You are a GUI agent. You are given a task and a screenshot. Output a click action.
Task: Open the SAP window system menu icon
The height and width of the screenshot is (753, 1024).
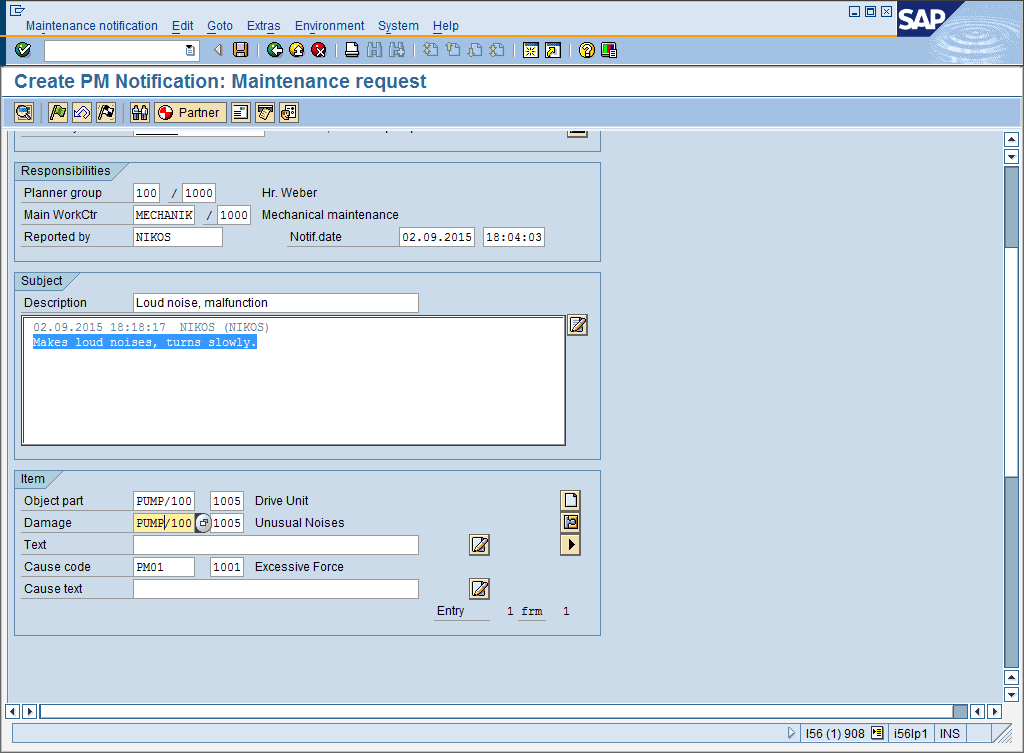[x=17, y=10]
